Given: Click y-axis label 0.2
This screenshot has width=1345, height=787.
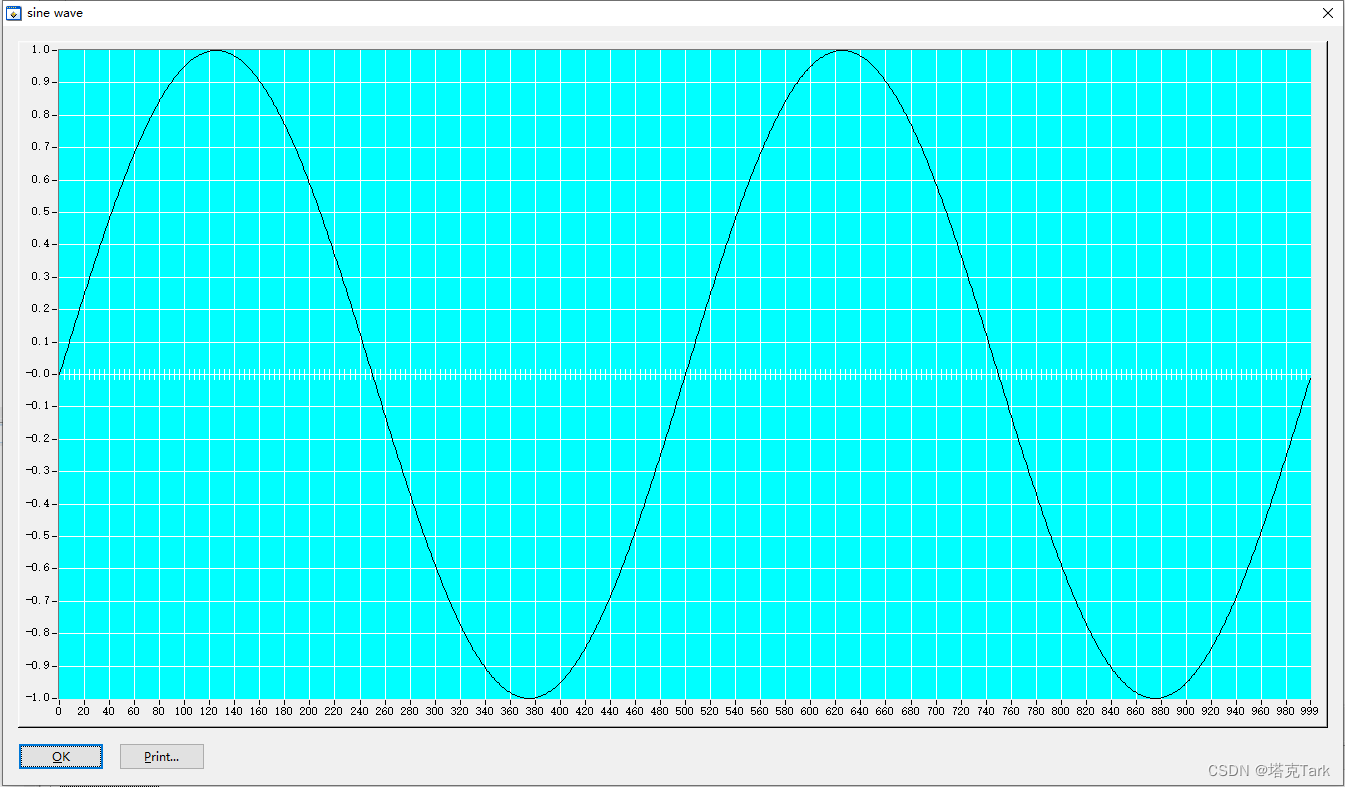Looking at the screenshot, I should (39, 308).
